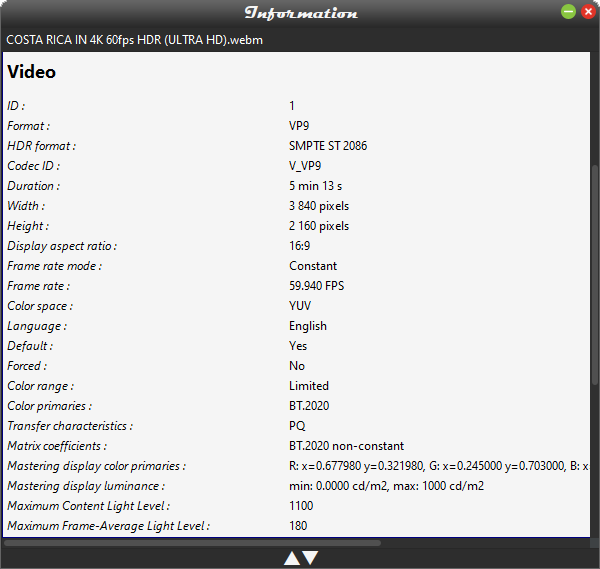Select the V_VP9 codec ID value
The height and width of the screenshot is (569, 600).
(305, 166)
